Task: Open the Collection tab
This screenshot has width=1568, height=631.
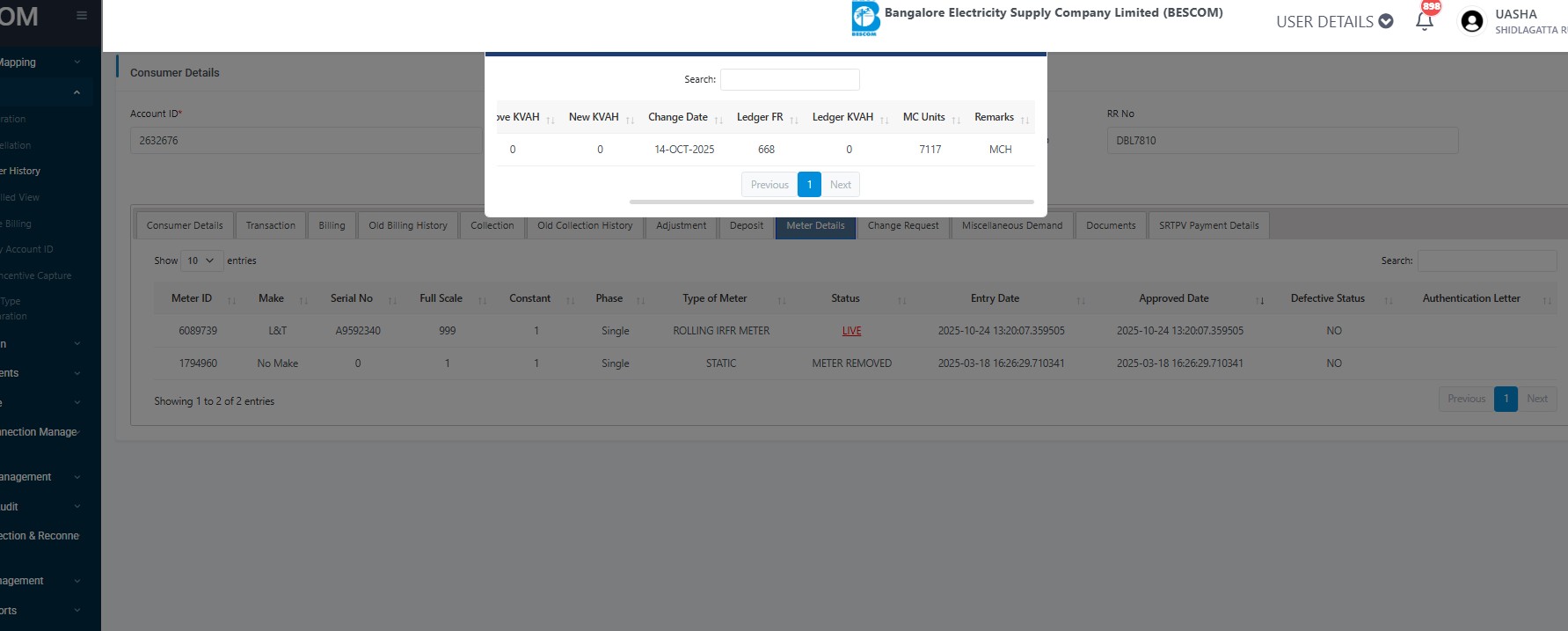Action: point(492,225)
